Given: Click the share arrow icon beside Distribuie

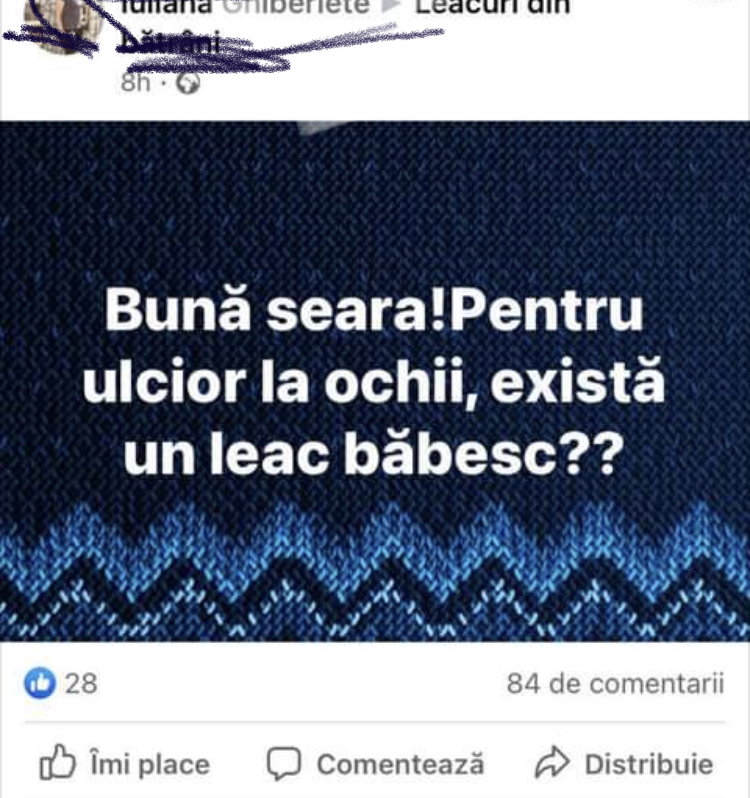Looking at the screenshot, I should tap(552, 762).
